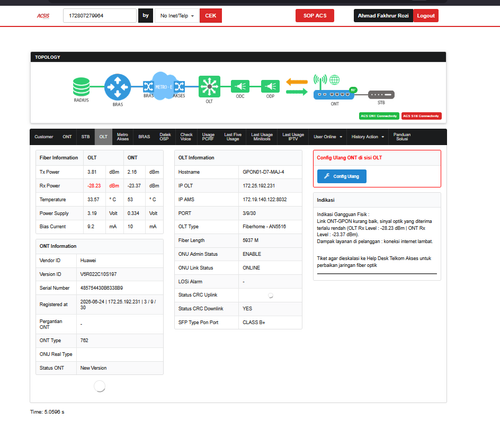Click the ODP icon in topology

pos(270,86)
